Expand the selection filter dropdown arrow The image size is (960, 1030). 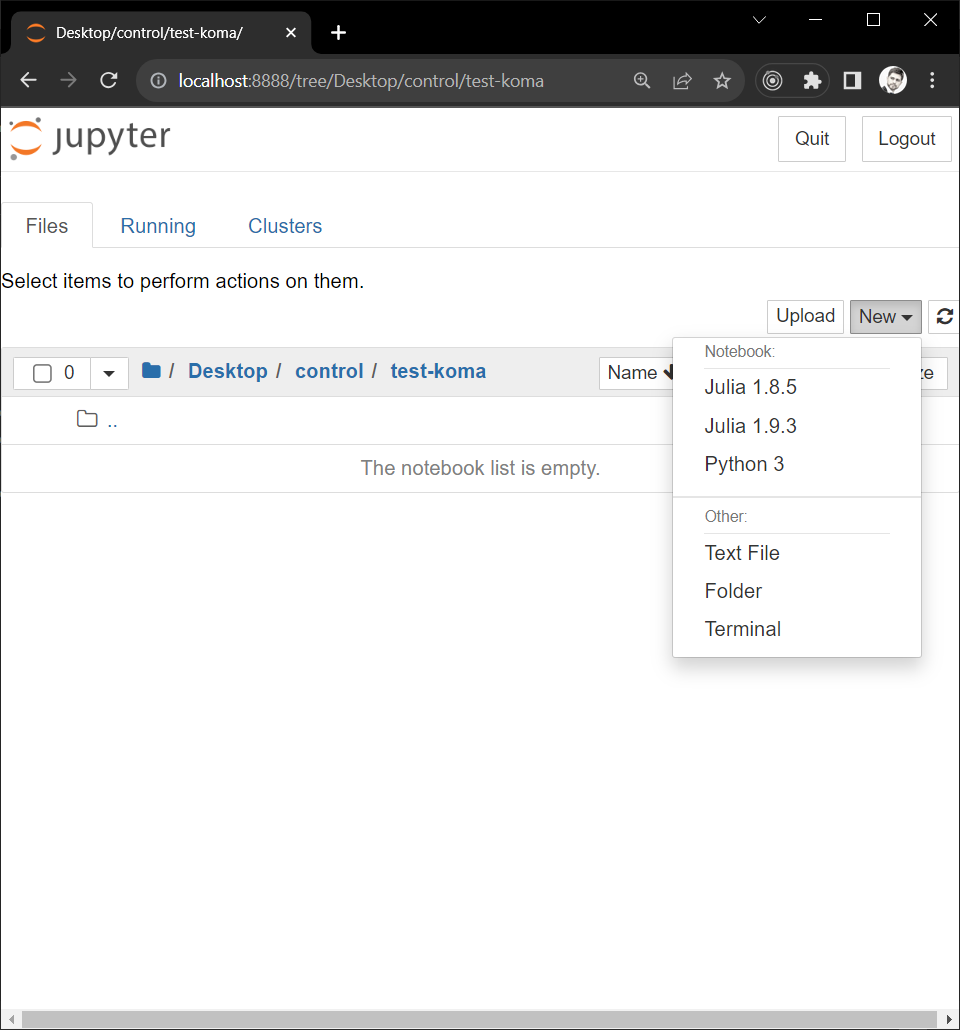pos(109,373)
